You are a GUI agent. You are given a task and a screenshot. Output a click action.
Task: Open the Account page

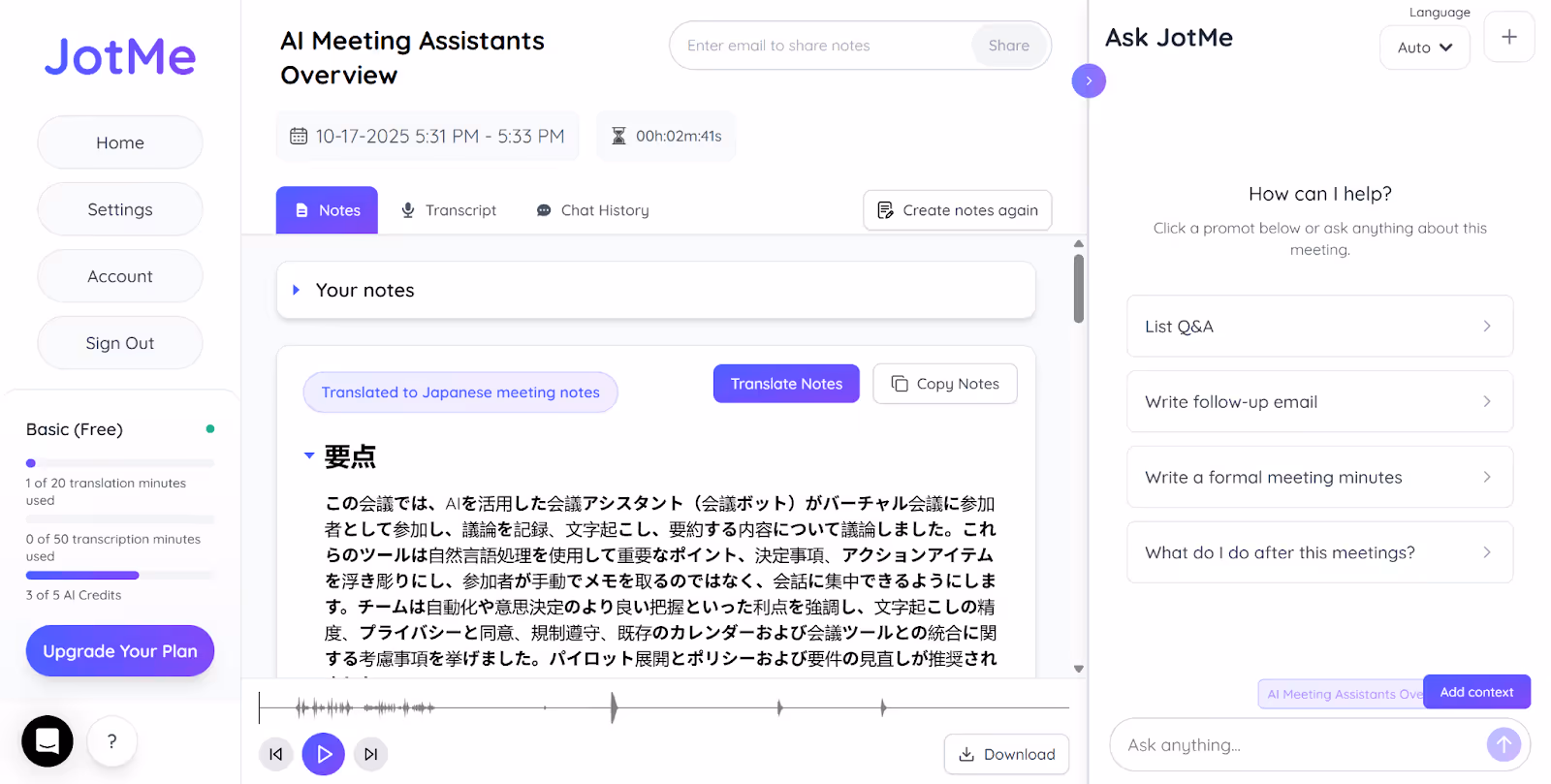point(120,276)
